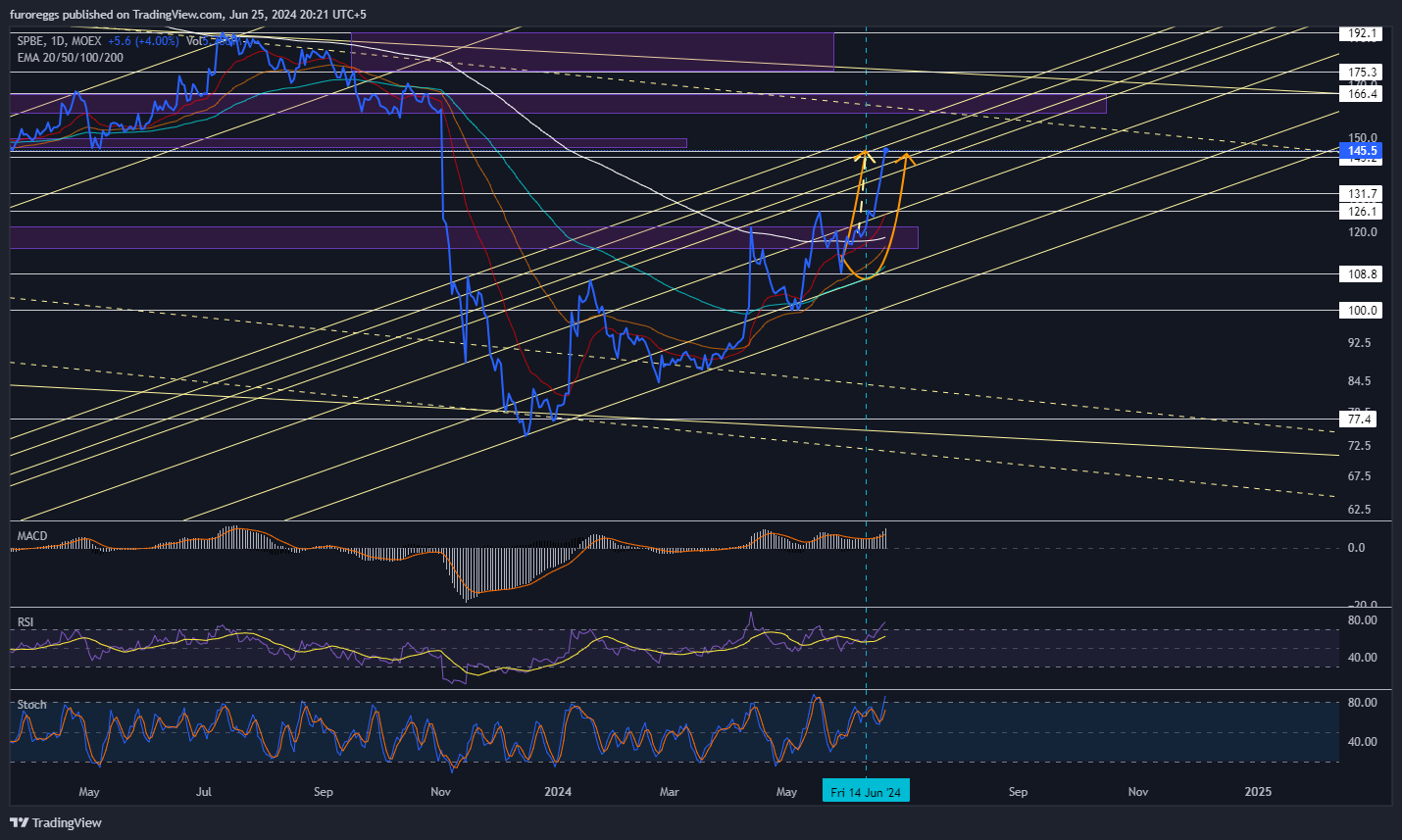Viewport: 1402px width, 840px height.
Task: Click the 108.8 price level label
Action: 1362,274
